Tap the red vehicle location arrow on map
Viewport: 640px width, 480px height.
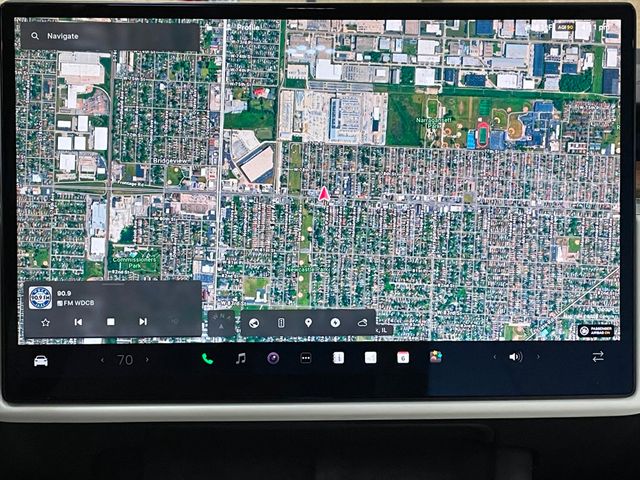click(324, 194)
